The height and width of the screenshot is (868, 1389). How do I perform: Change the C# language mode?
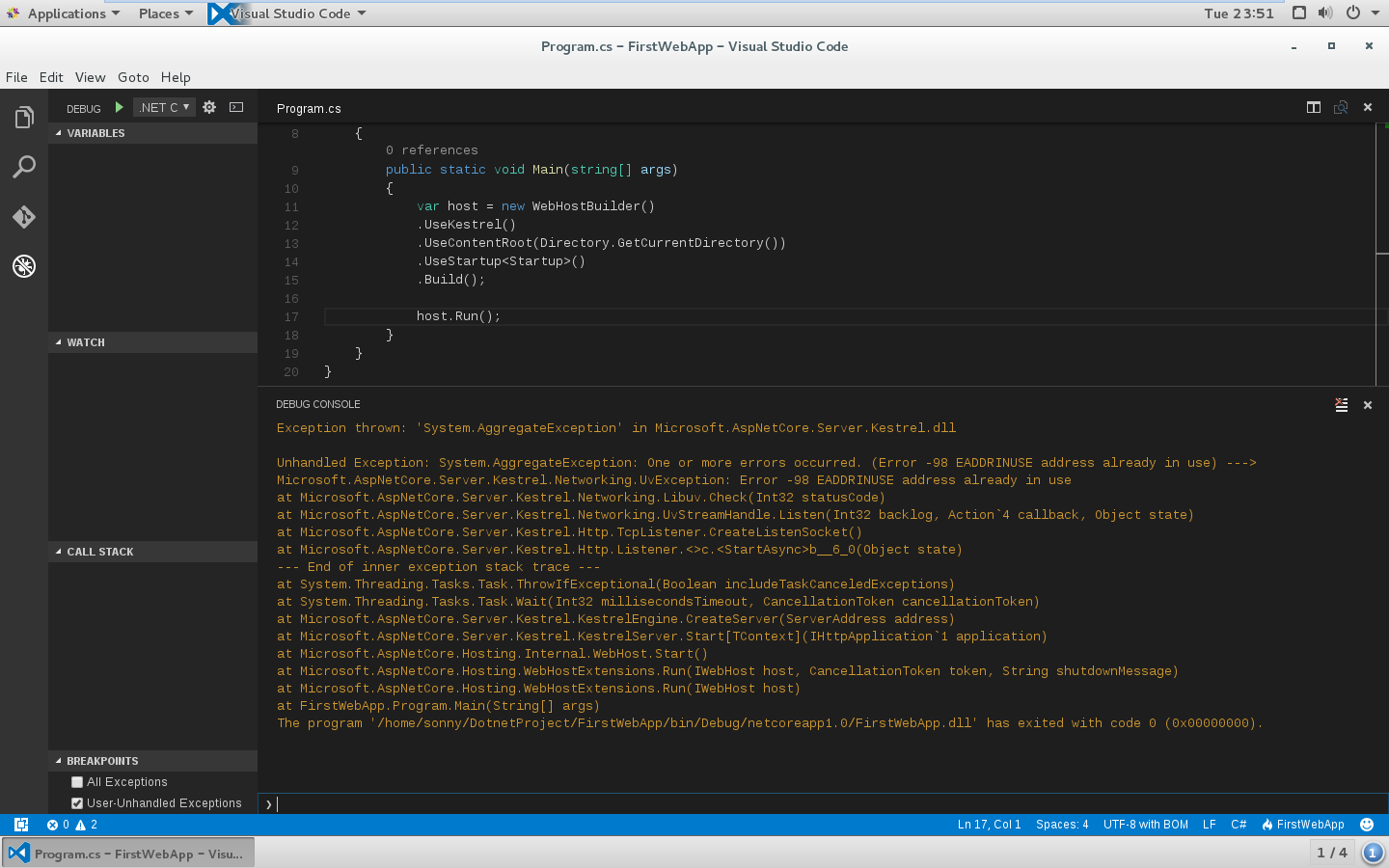click(1239, 825)
